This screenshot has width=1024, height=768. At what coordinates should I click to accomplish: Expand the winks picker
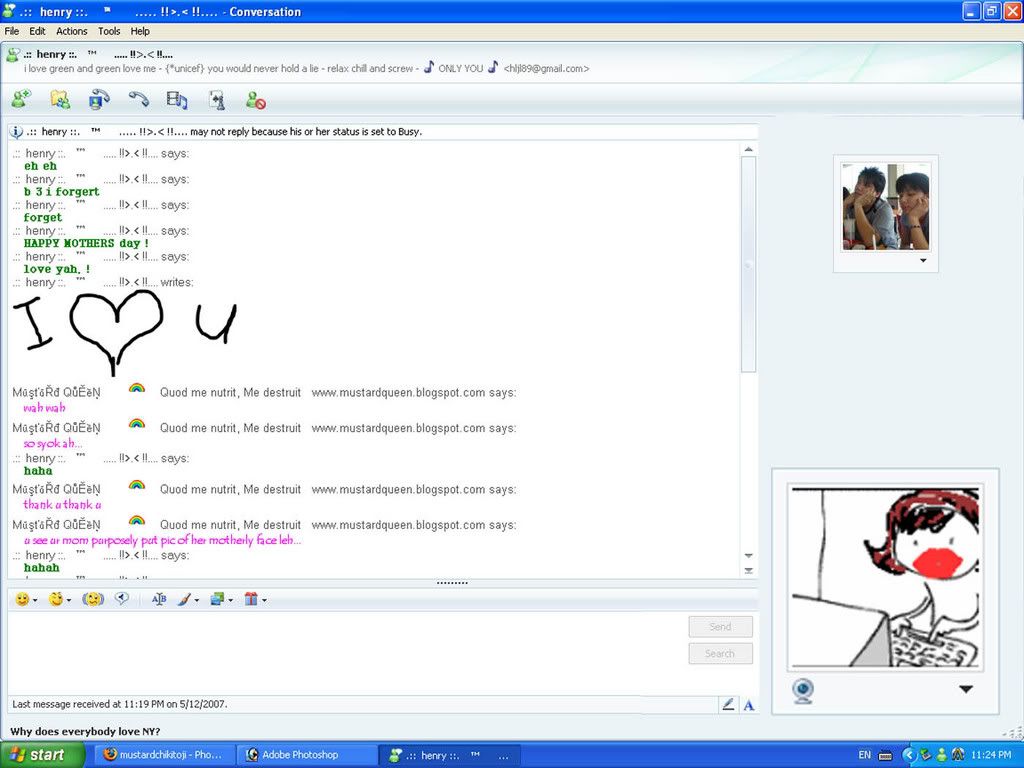[x=68, y=599]
